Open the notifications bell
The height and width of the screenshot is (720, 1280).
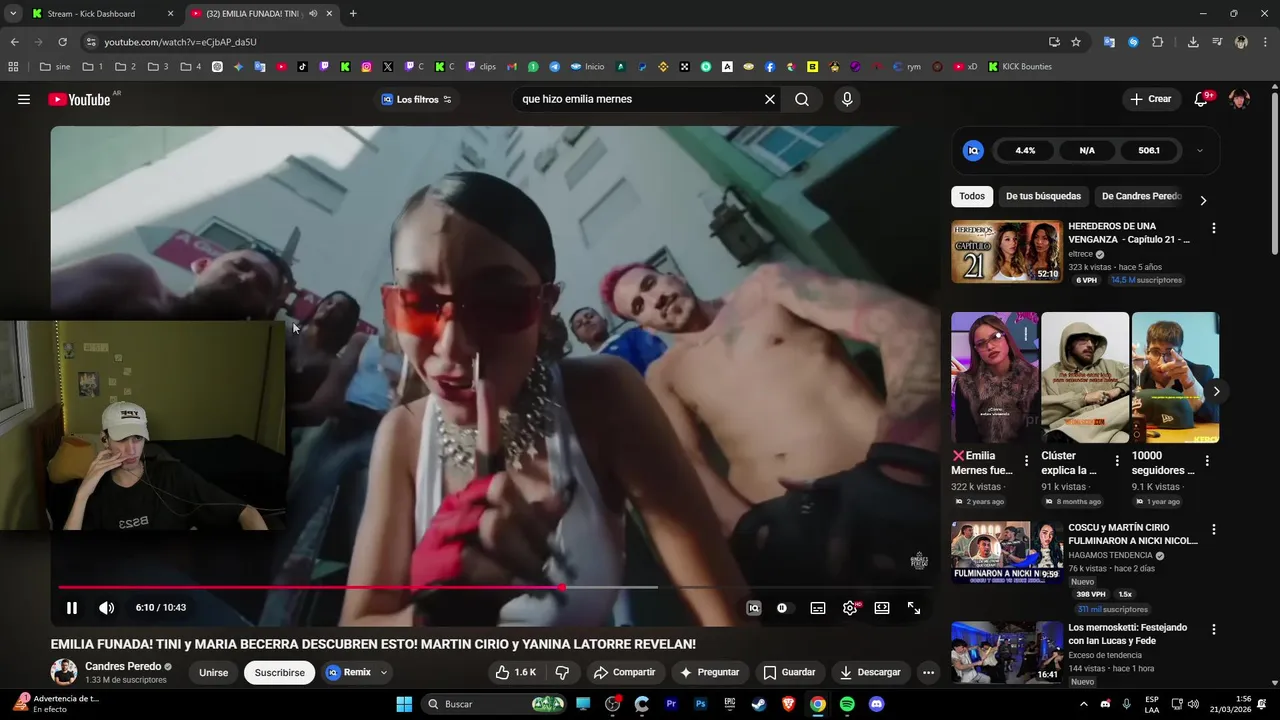[x=1202, y=99]
